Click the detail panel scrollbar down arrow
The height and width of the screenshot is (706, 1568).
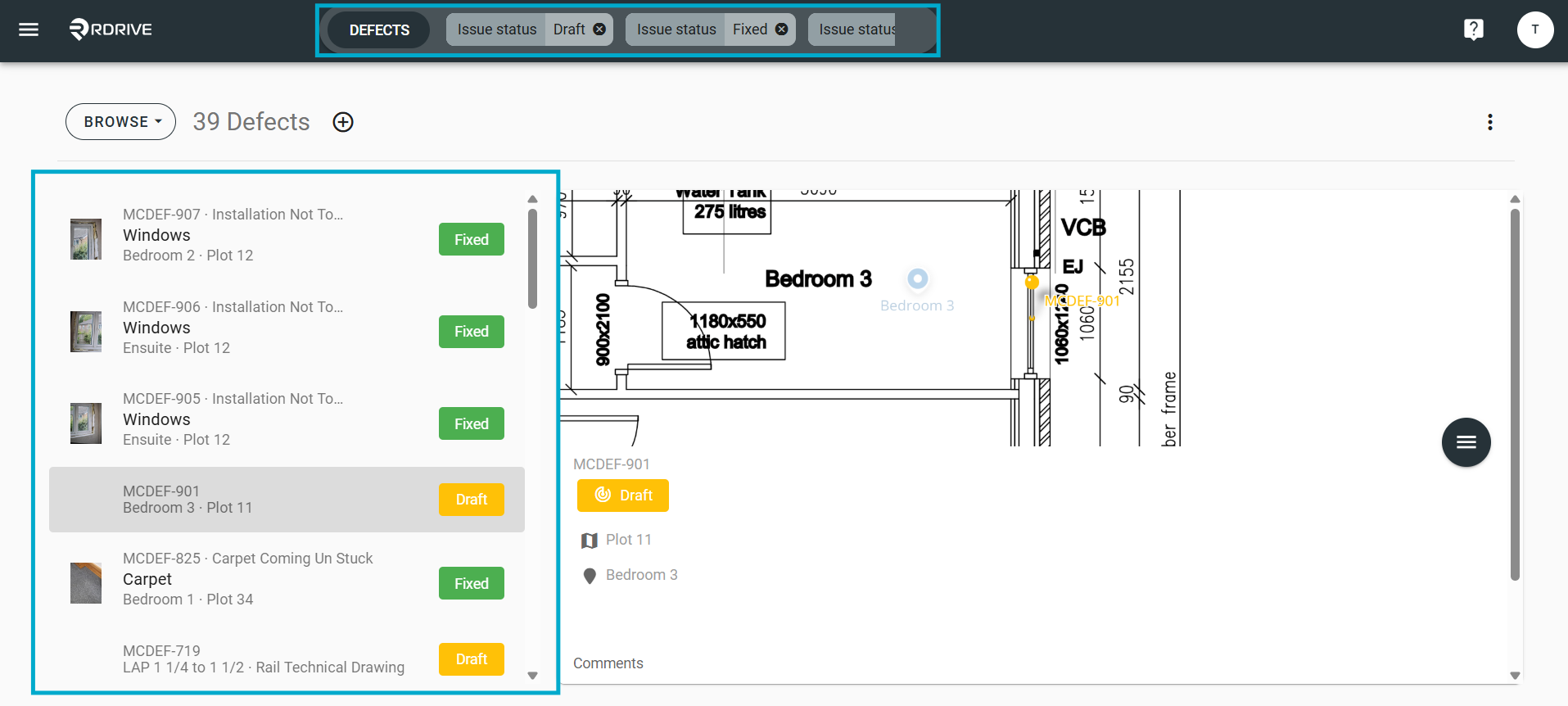(x=1515, y=676)
